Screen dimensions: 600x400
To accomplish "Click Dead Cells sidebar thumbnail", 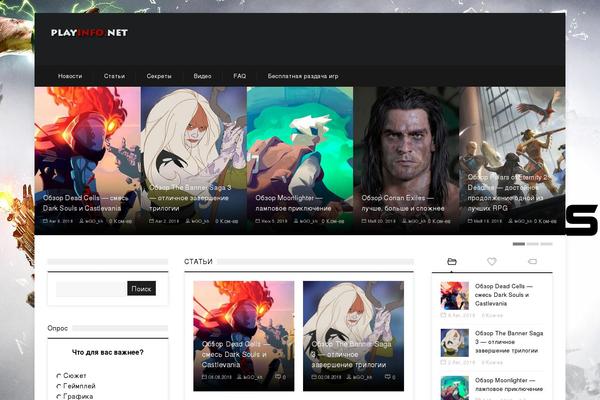I will (x=455, y=296).
